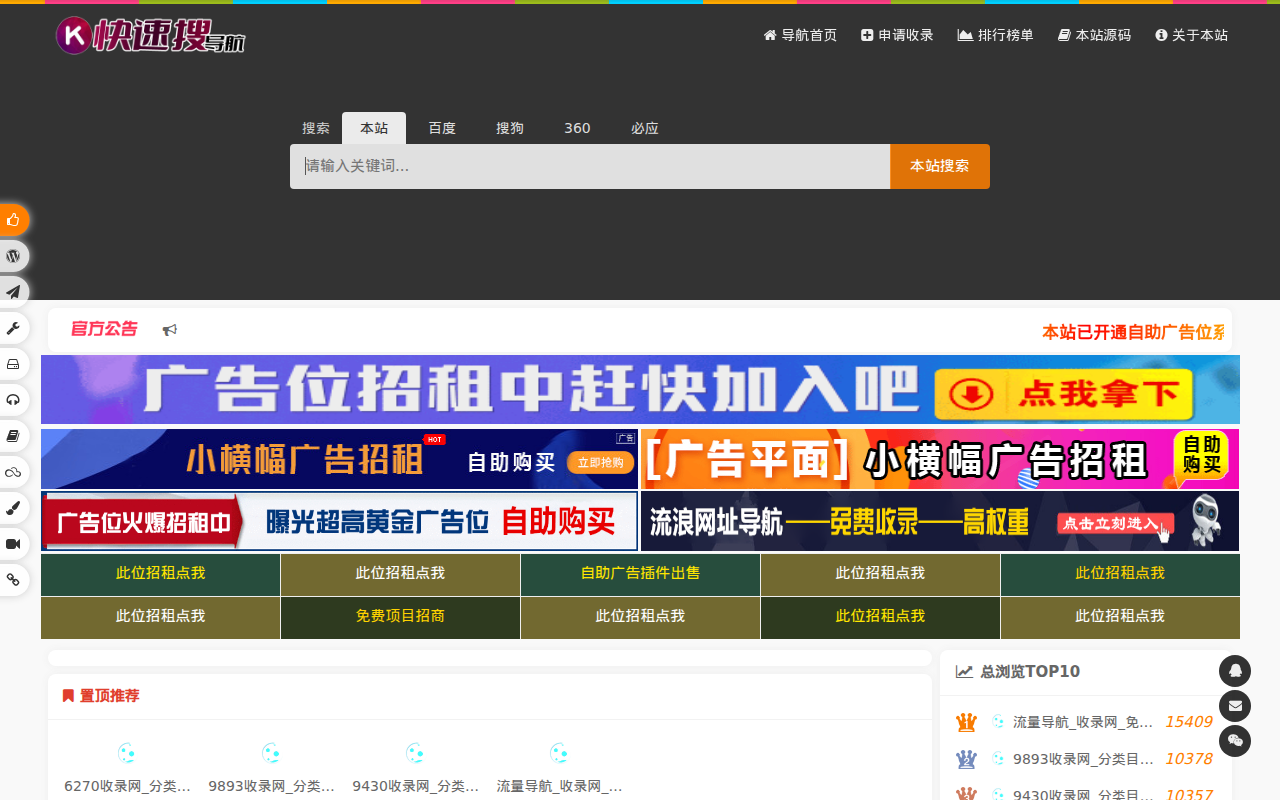Click the 自助广告插件出售 link

pos(640,574)
